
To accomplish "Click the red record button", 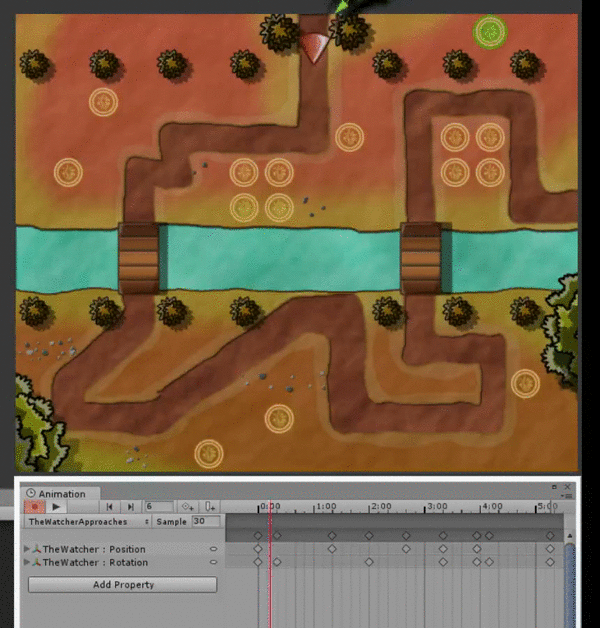I will (x=32, y=507).
